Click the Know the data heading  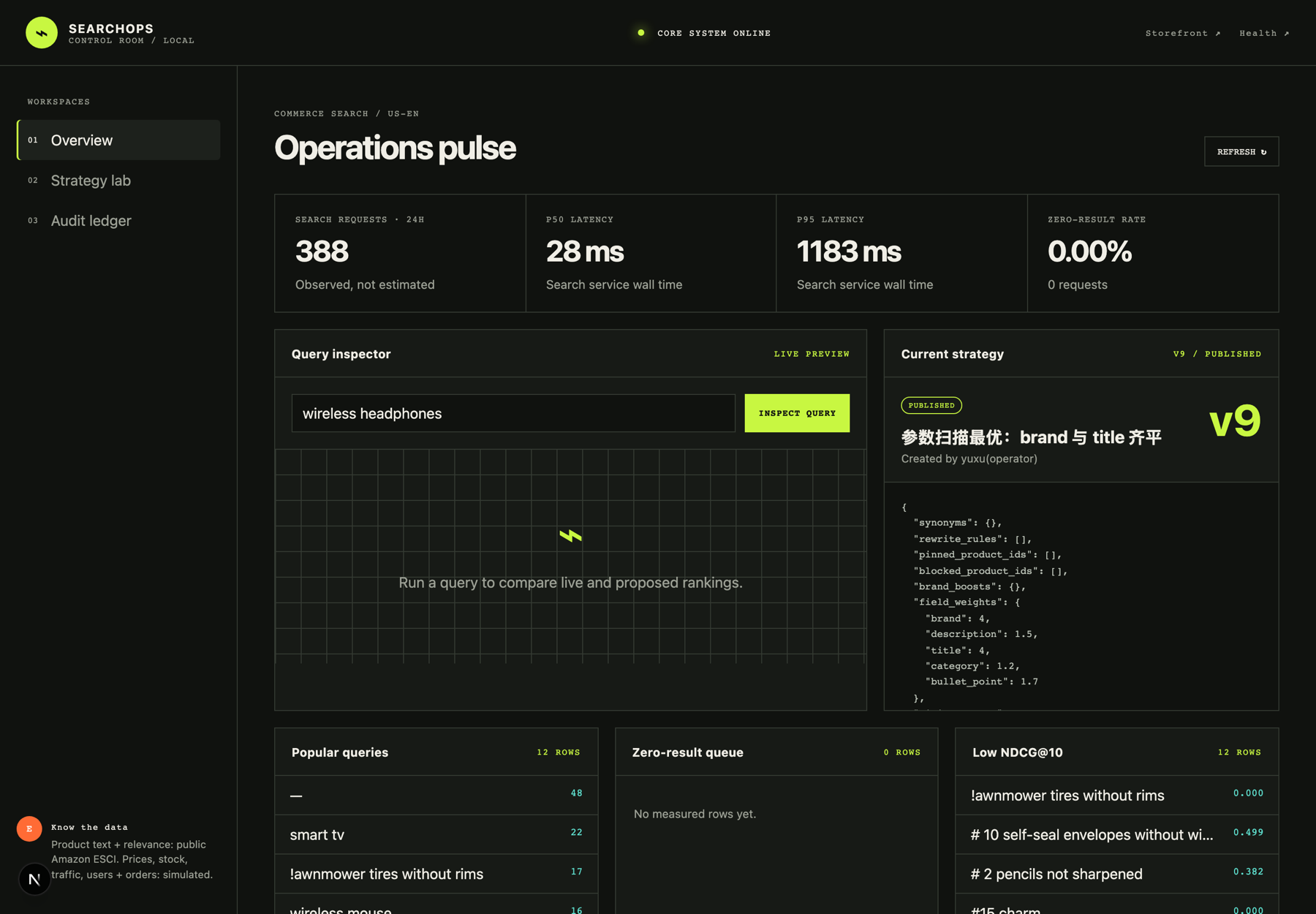point(89,827)
